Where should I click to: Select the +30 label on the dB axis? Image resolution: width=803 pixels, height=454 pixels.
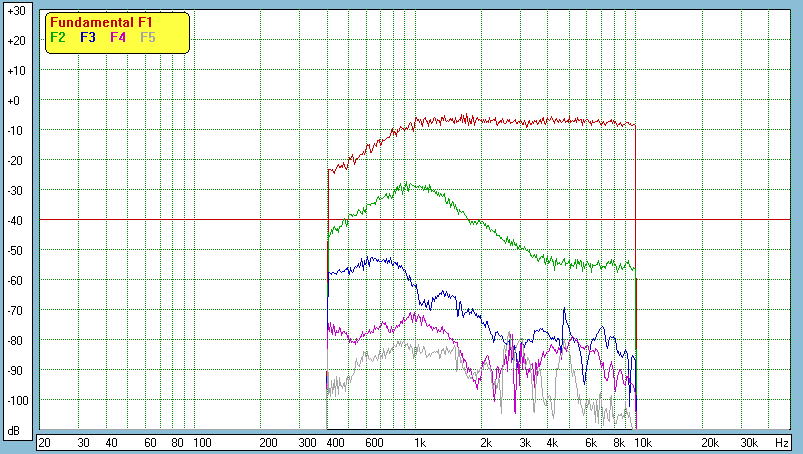(15, 11)
